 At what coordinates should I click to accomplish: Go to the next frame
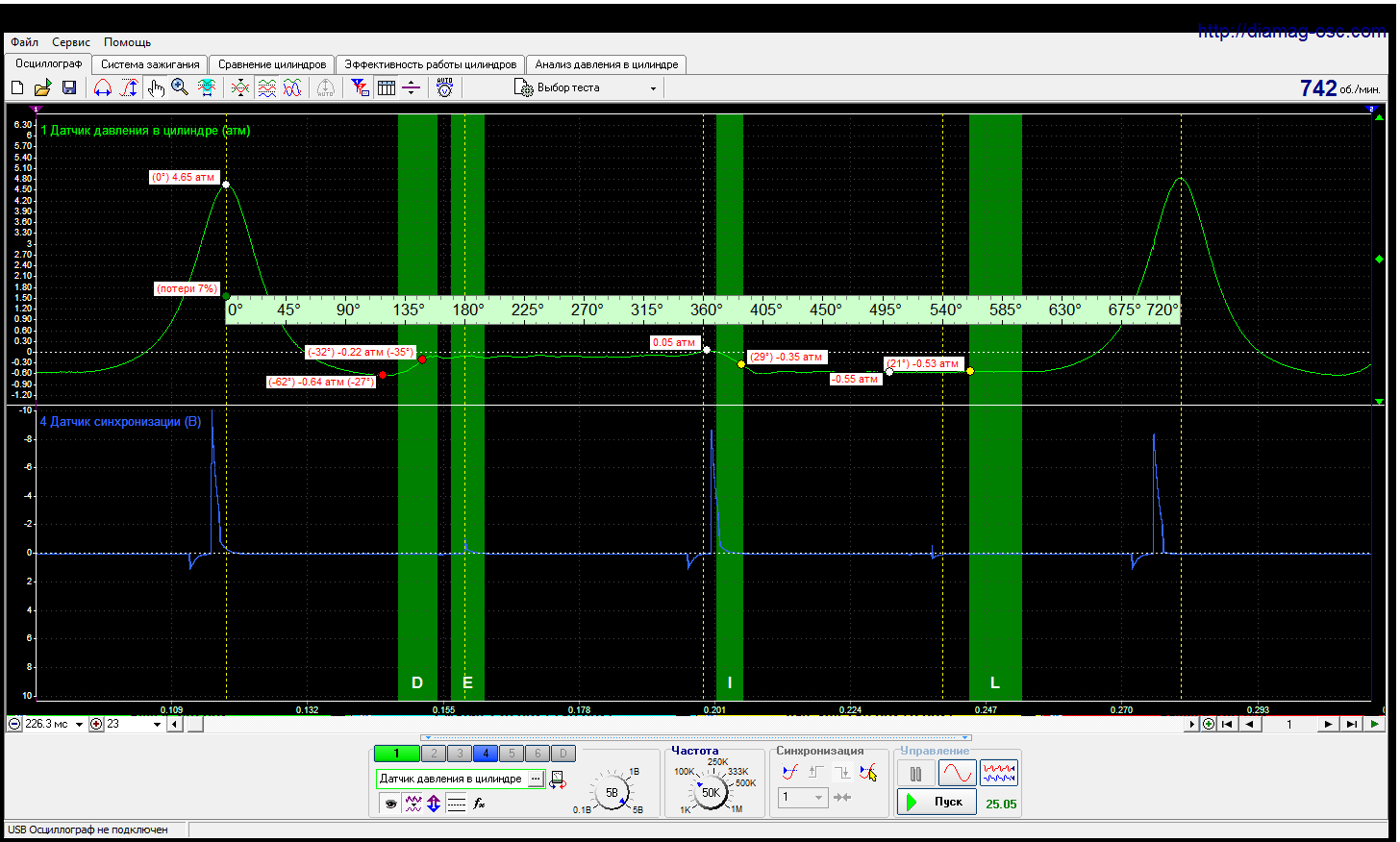[x=1329, y=724]
